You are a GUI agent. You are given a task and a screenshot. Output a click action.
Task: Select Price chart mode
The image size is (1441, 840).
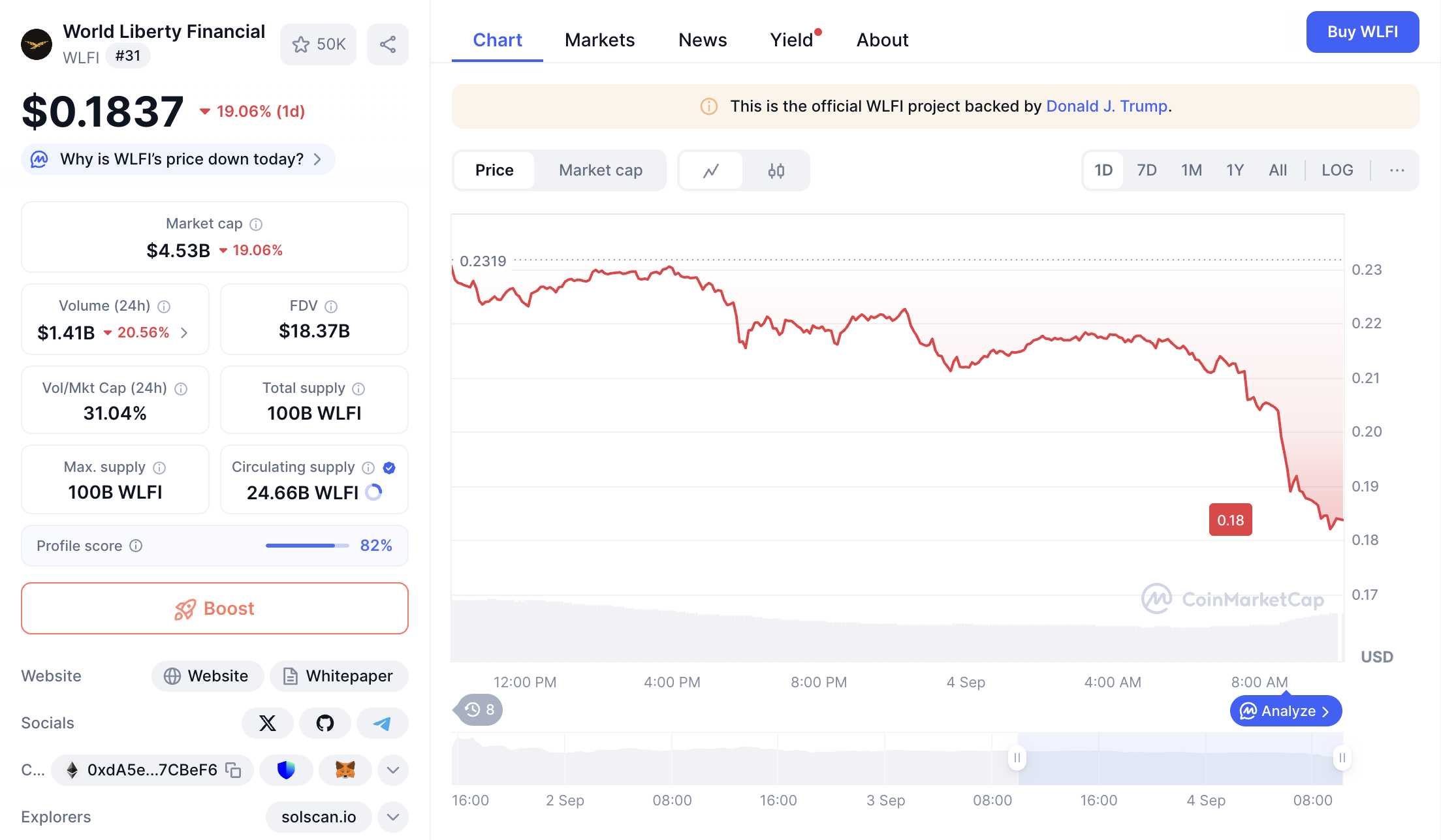pyautogui.click(x=494, y=170)
